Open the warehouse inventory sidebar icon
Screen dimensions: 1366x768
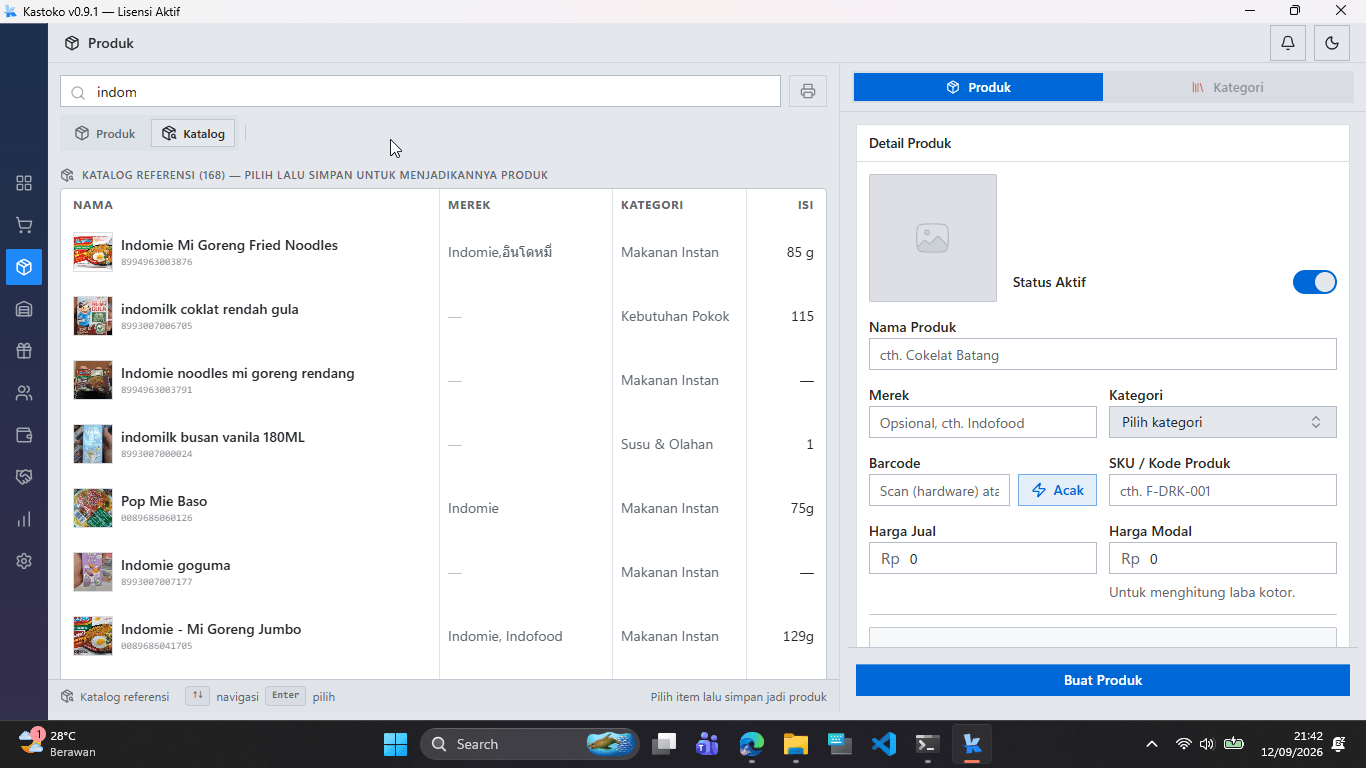tap(24, 309)
